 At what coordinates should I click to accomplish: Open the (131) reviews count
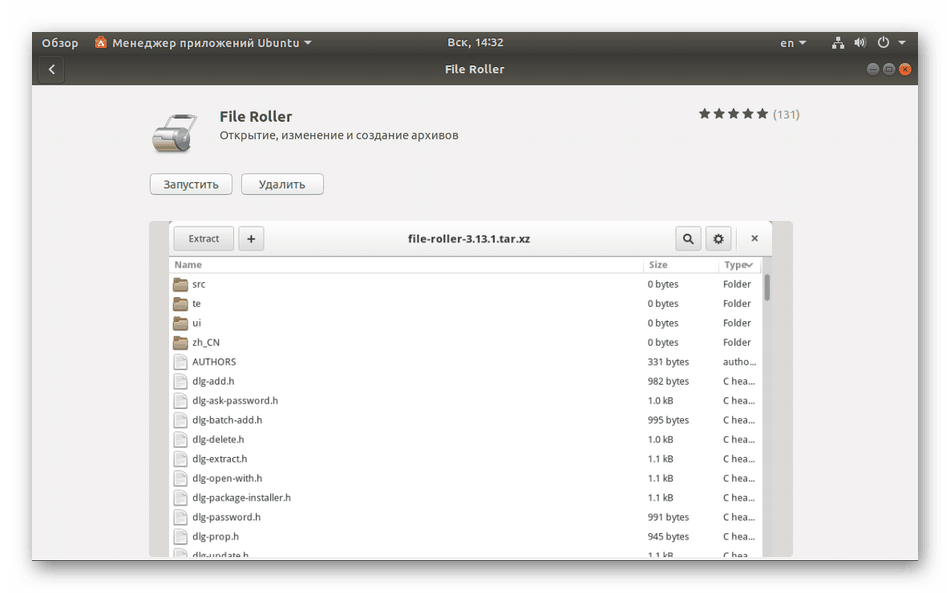(x=786, y=114)
